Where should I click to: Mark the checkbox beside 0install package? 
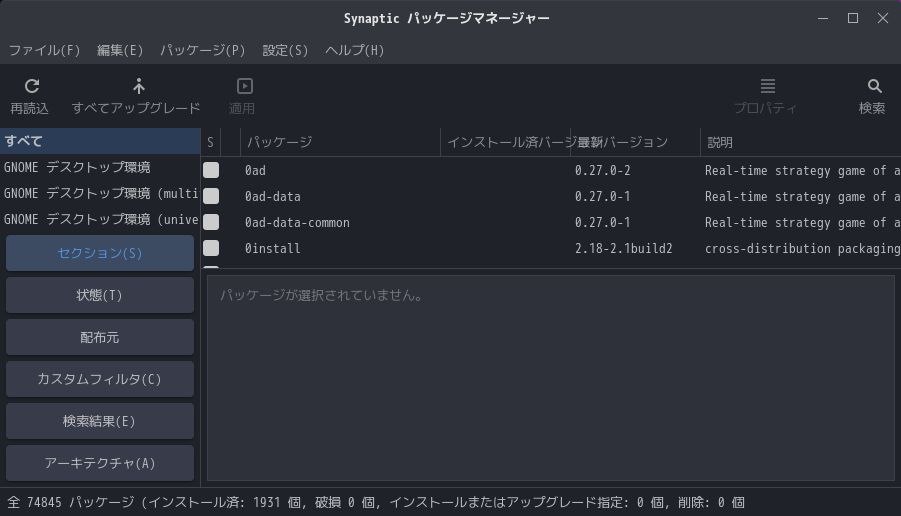(211, 249)
